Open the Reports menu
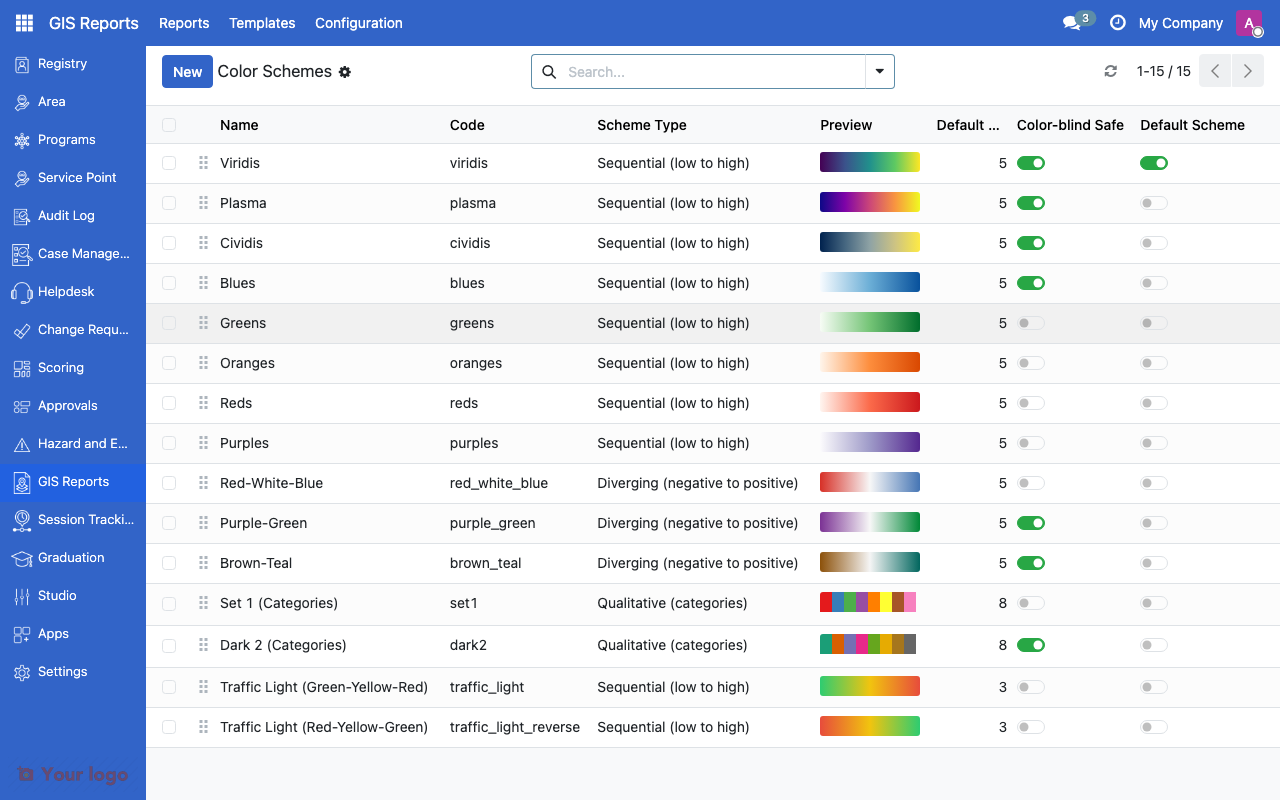 pyautogui.click(x=184, y=23)
